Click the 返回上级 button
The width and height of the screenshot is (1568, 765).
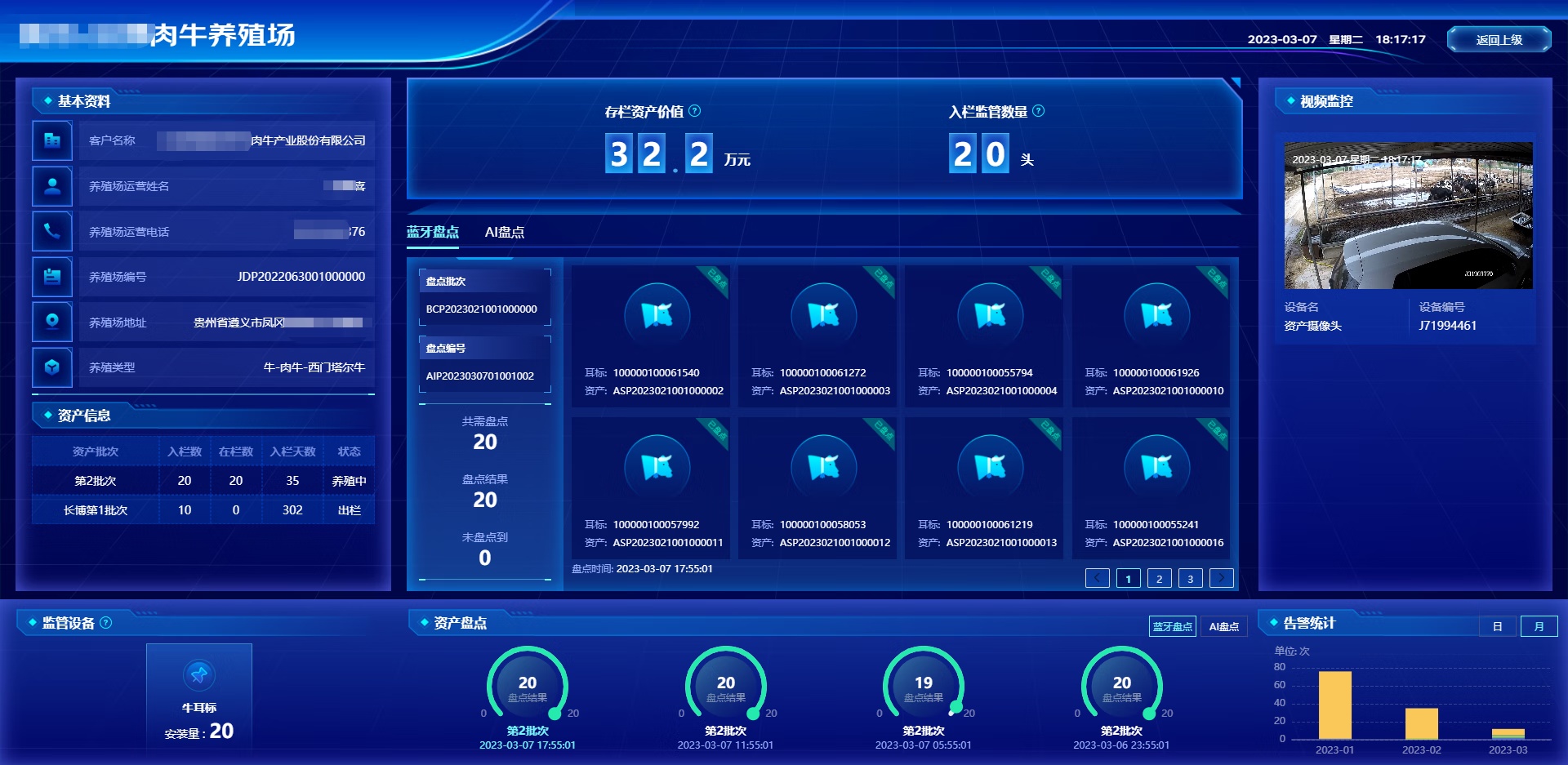1499,39
